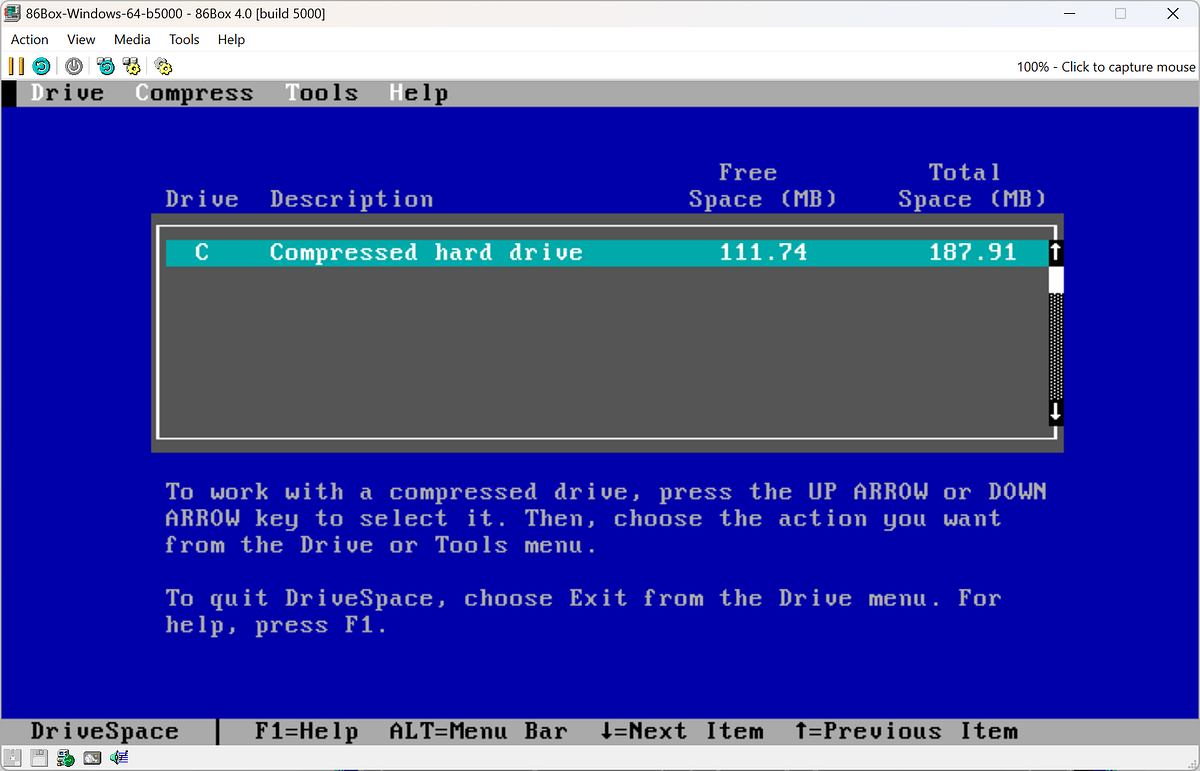This screenshot has width=1200, height=771.
Task: Click the 86Box title bar app icon
Action: click(x=13, y=13)
